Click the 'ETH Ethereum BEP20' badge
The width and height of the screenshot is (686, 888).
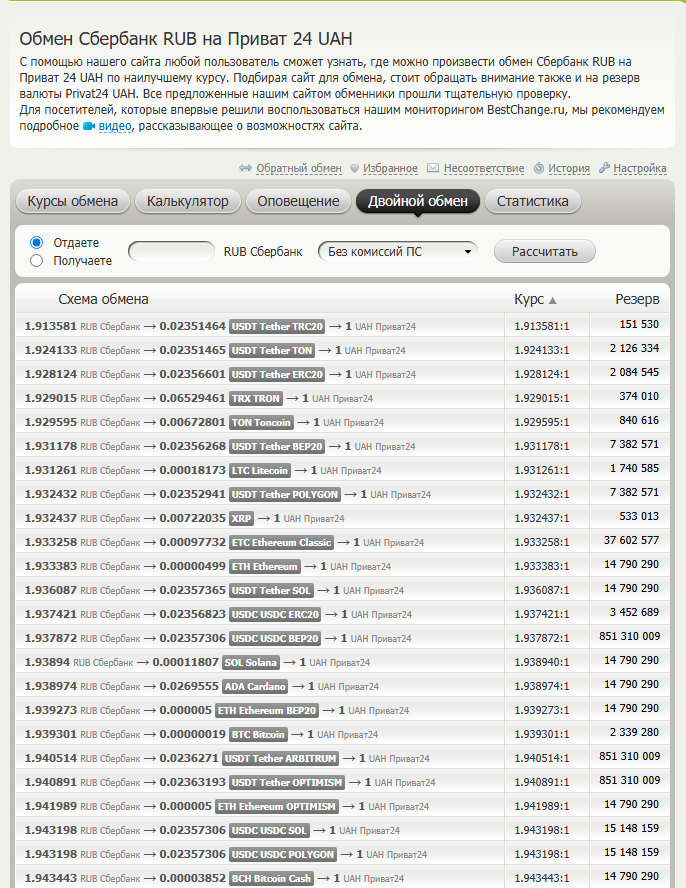[x=267, y=710]
